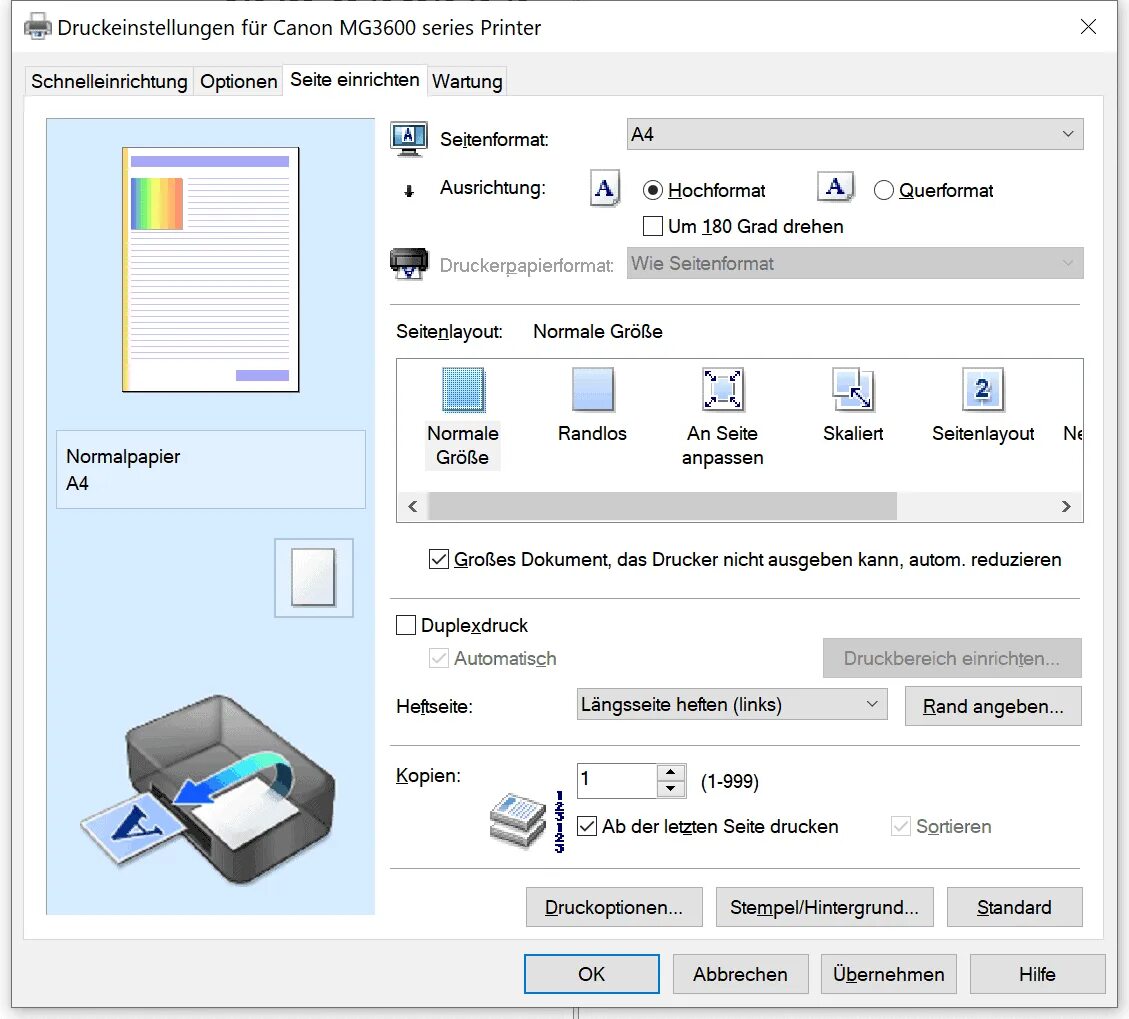
Task: Click the Querformat landscape orientation icon
Action: click(835, 187)
